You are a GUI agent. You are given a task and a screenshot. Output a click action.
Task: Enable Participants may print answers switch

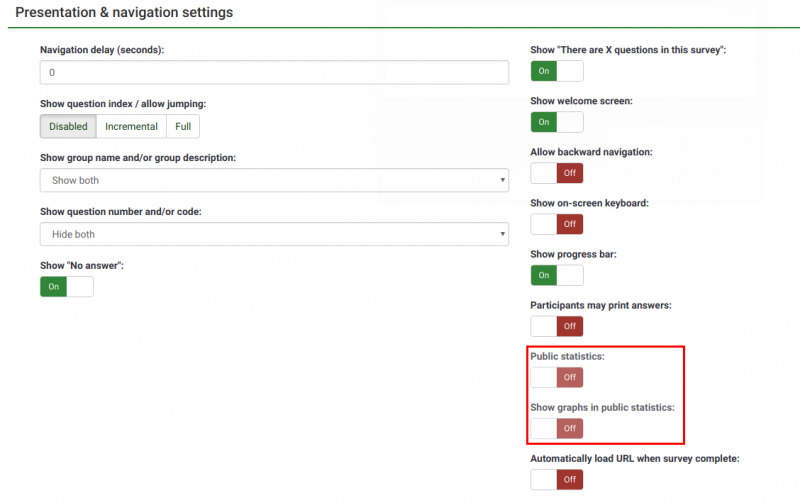pyautogui.click(x=556, y=326)
